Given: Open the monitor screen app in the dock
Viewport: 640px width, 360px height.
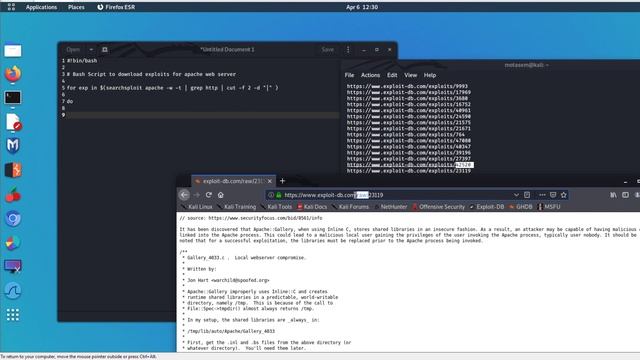Looking at the screenshot, I should (x=13, y=267).
